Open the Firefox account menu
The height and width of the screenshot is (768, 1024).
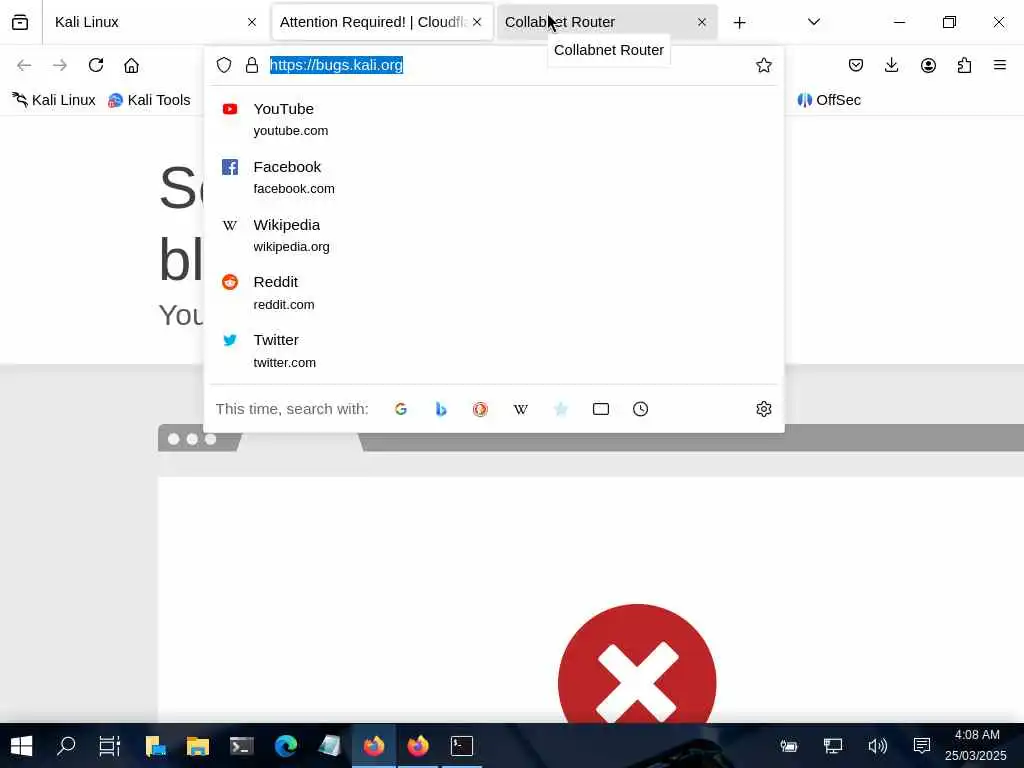tap(928, 65)
